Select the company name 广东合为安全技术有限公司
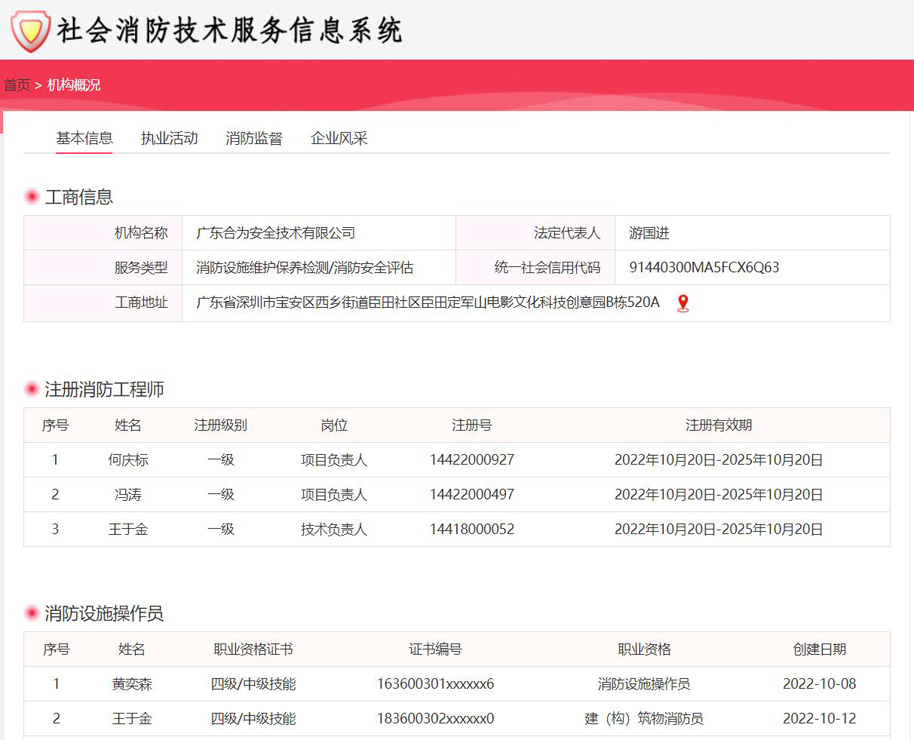 tap(276, 233)
